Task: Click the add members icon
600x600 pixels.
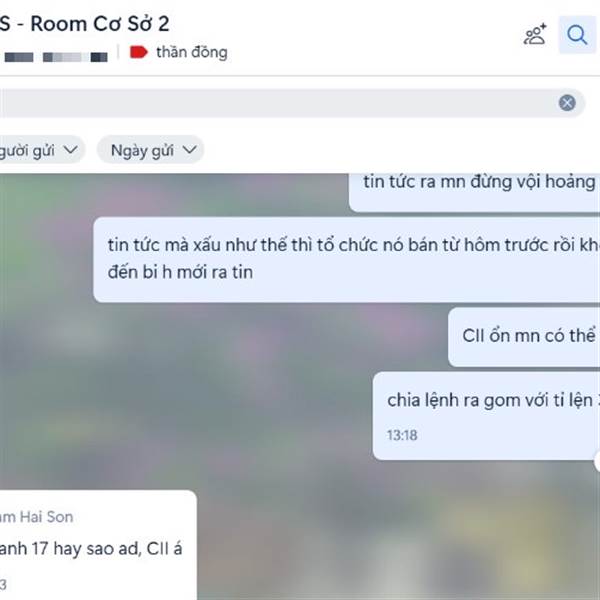Action: click(x=535, y=35)
